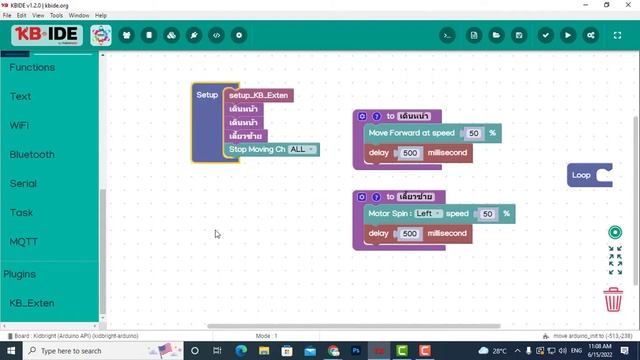
Task: Open the serial terminal icon
Action: pos(447,36)
